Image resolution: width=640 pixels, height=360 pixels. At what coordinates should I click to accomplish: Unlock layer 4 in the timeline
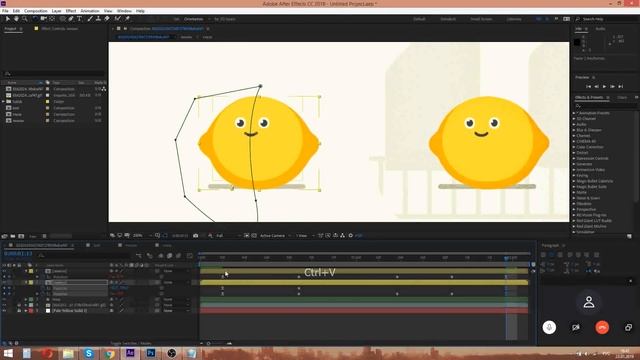click(19, 305)
